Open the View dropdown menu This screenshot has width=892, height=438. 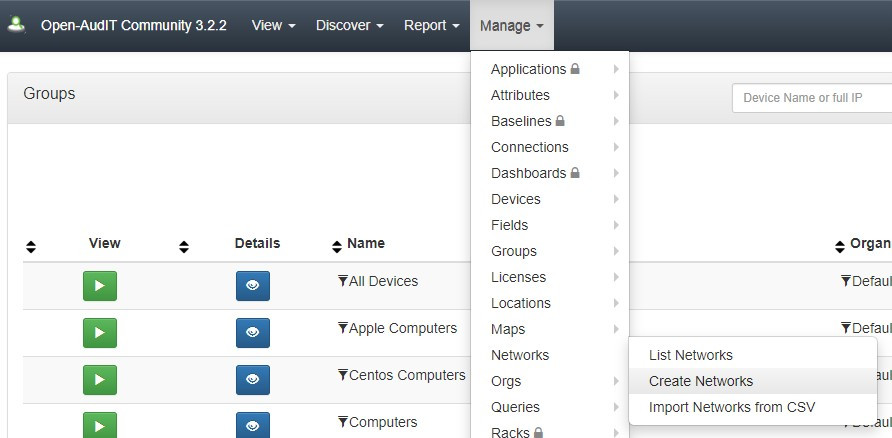coord(274,26)
